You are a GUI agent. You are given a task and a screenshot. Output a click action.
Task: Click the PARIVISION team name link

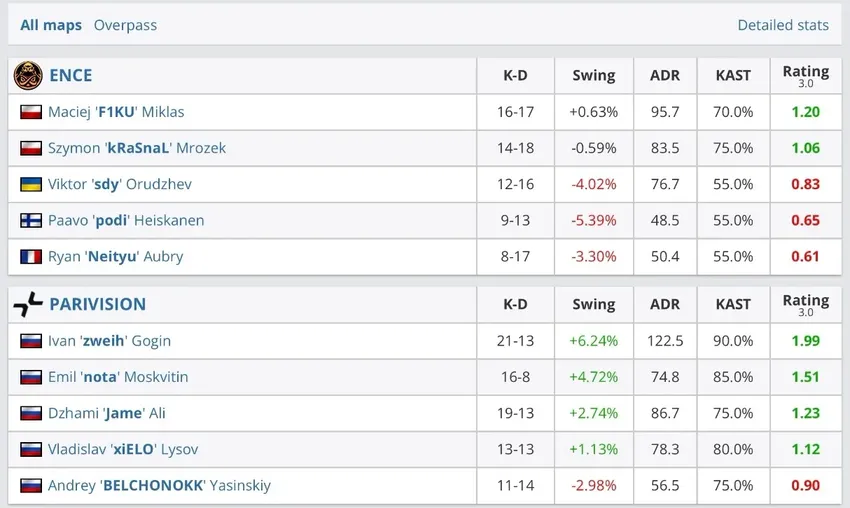[x=97, y=304]
